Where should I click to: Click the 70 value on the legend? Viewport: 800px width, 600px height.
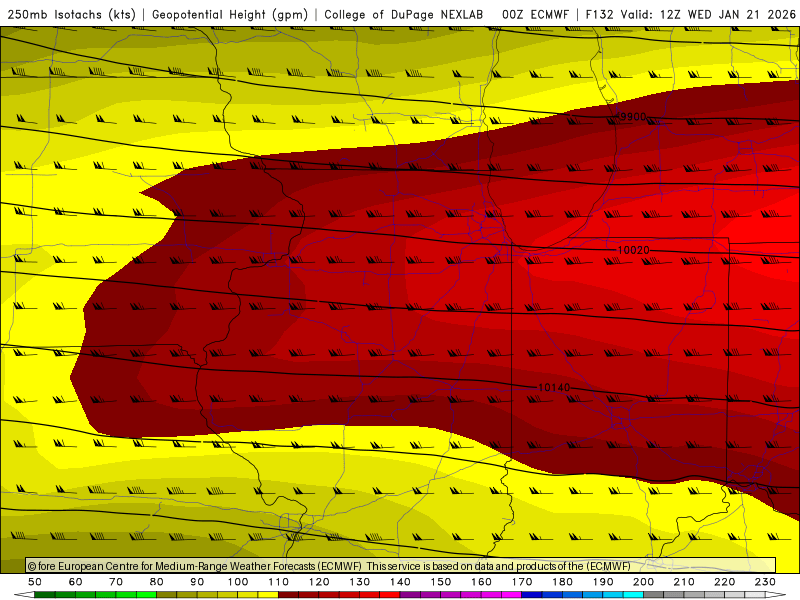click(x=116, y=582)
